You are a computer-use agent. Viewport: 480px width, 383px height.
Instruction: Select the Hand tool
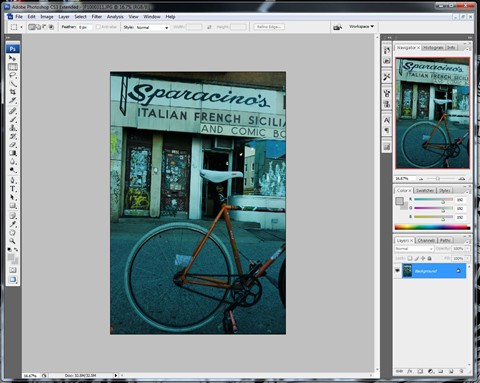point(13,233)
